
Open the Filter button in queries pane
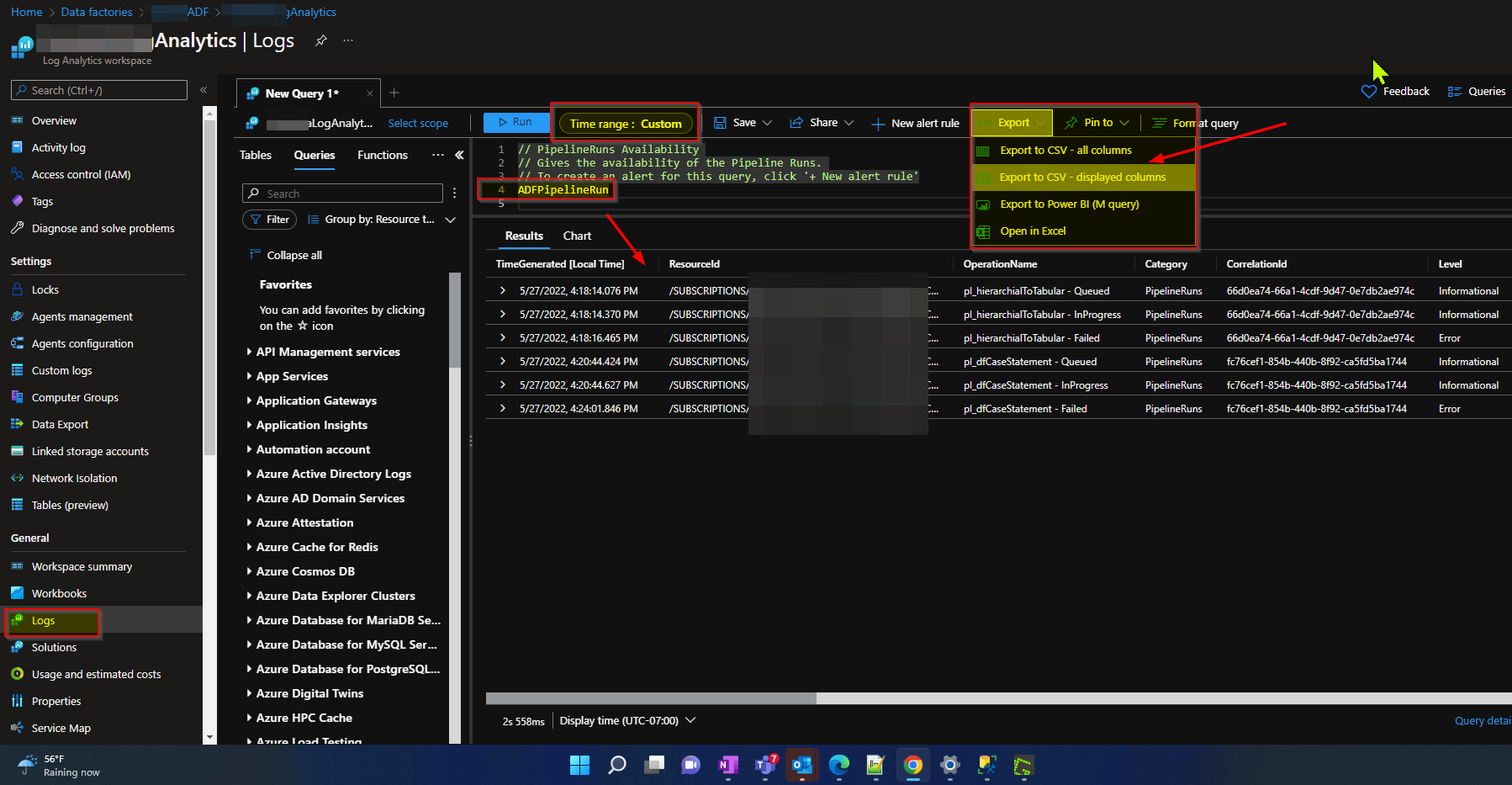(269, 220)
